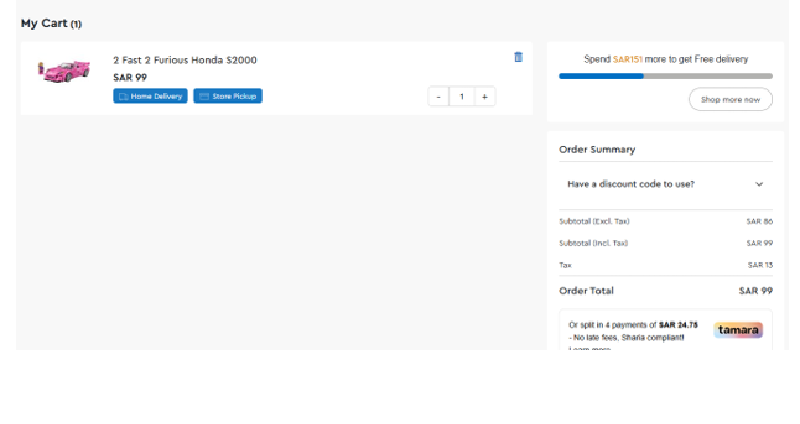Select the Home Delivery option label

coord(156,97)
